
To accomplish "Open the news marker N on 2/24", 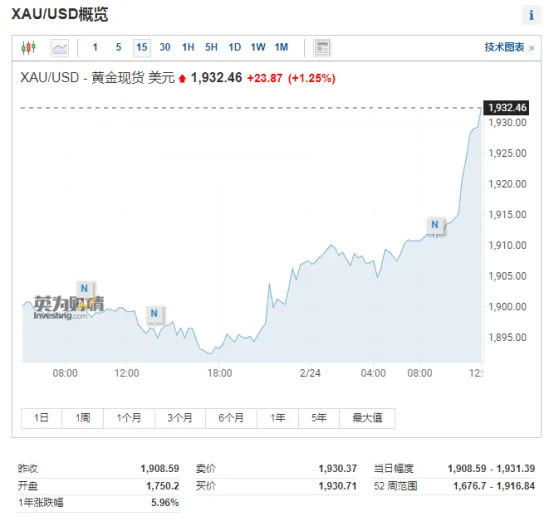I will coord(435,225).
